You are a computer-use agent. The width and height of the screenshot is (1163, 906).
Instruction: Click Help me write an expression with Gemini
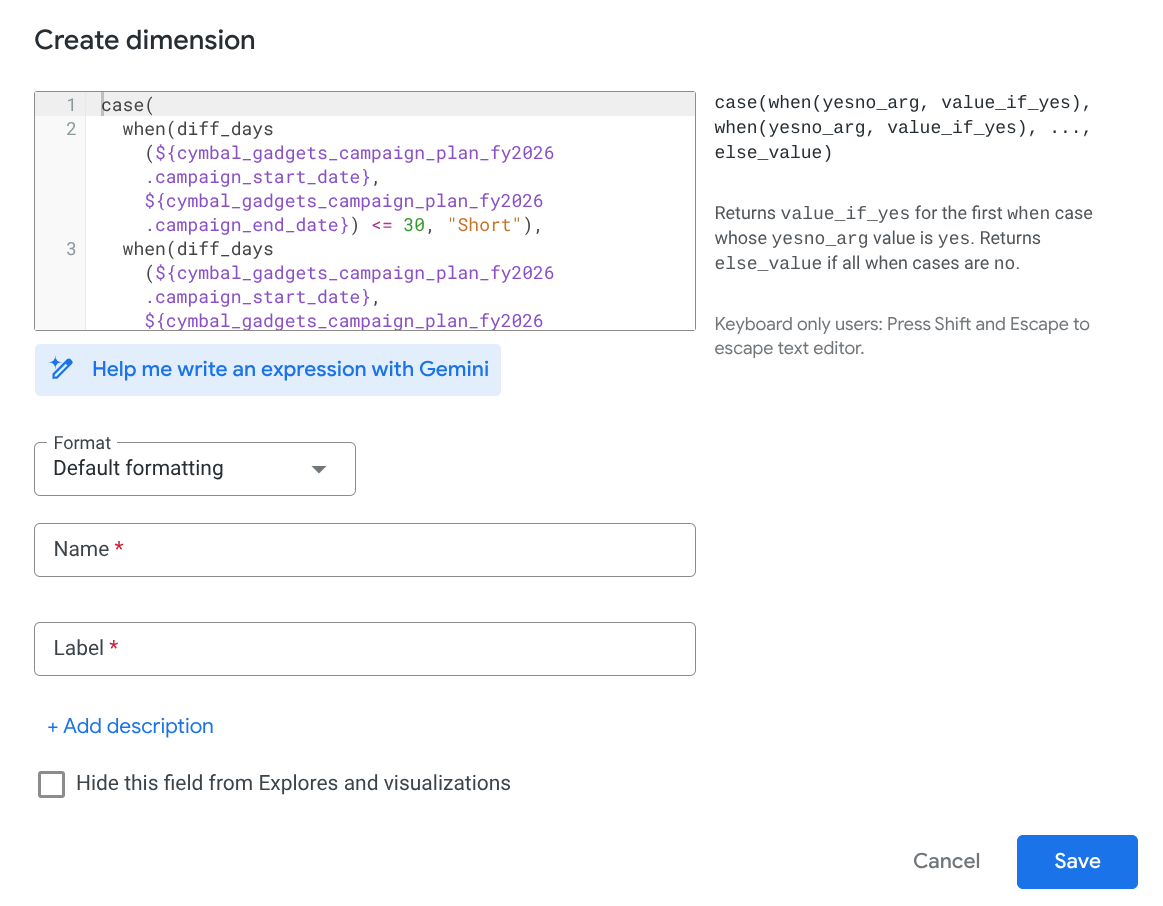pyautogui.click(x=268, y=369)
